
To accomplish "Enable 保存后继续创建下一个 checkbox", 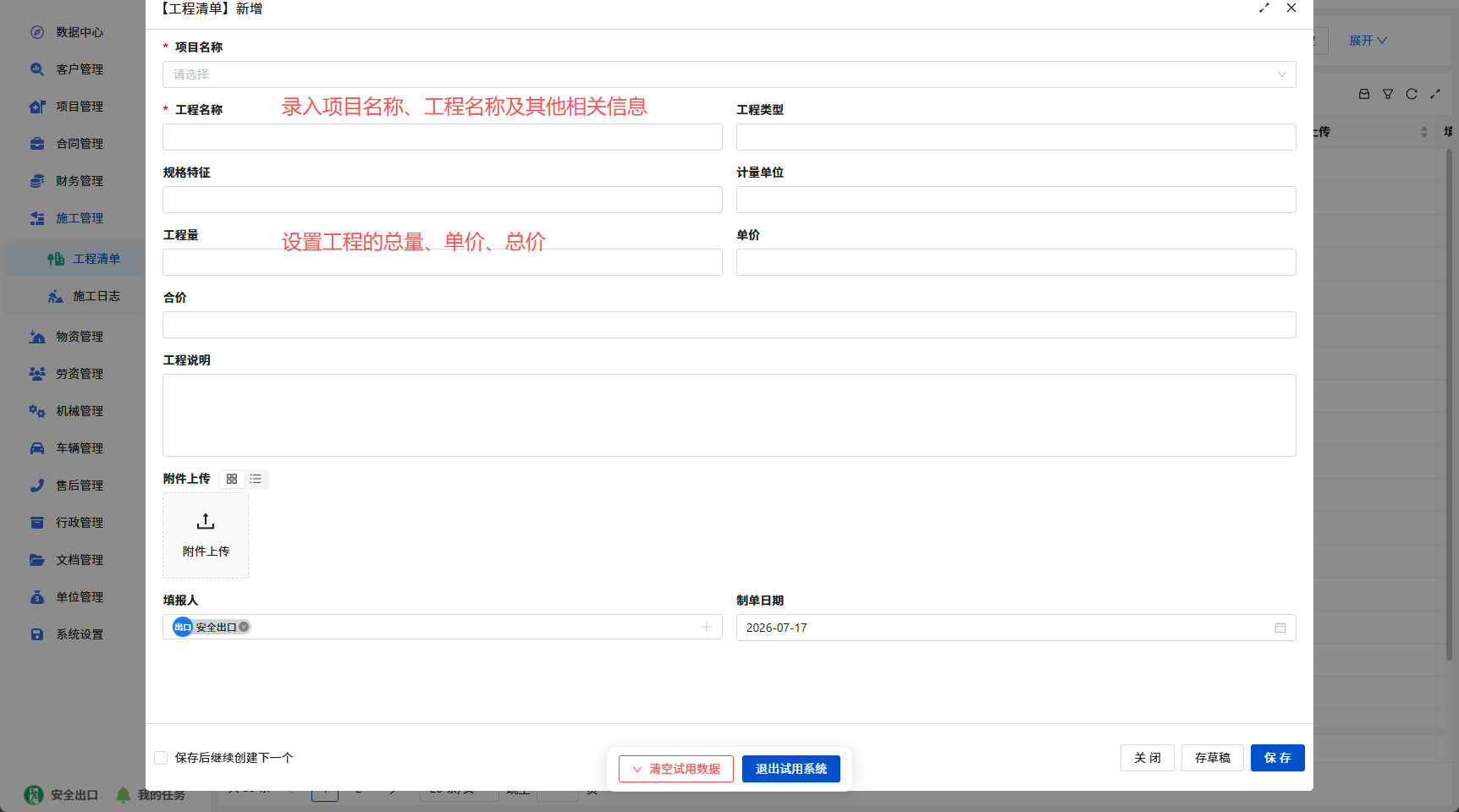I will 161,758.
